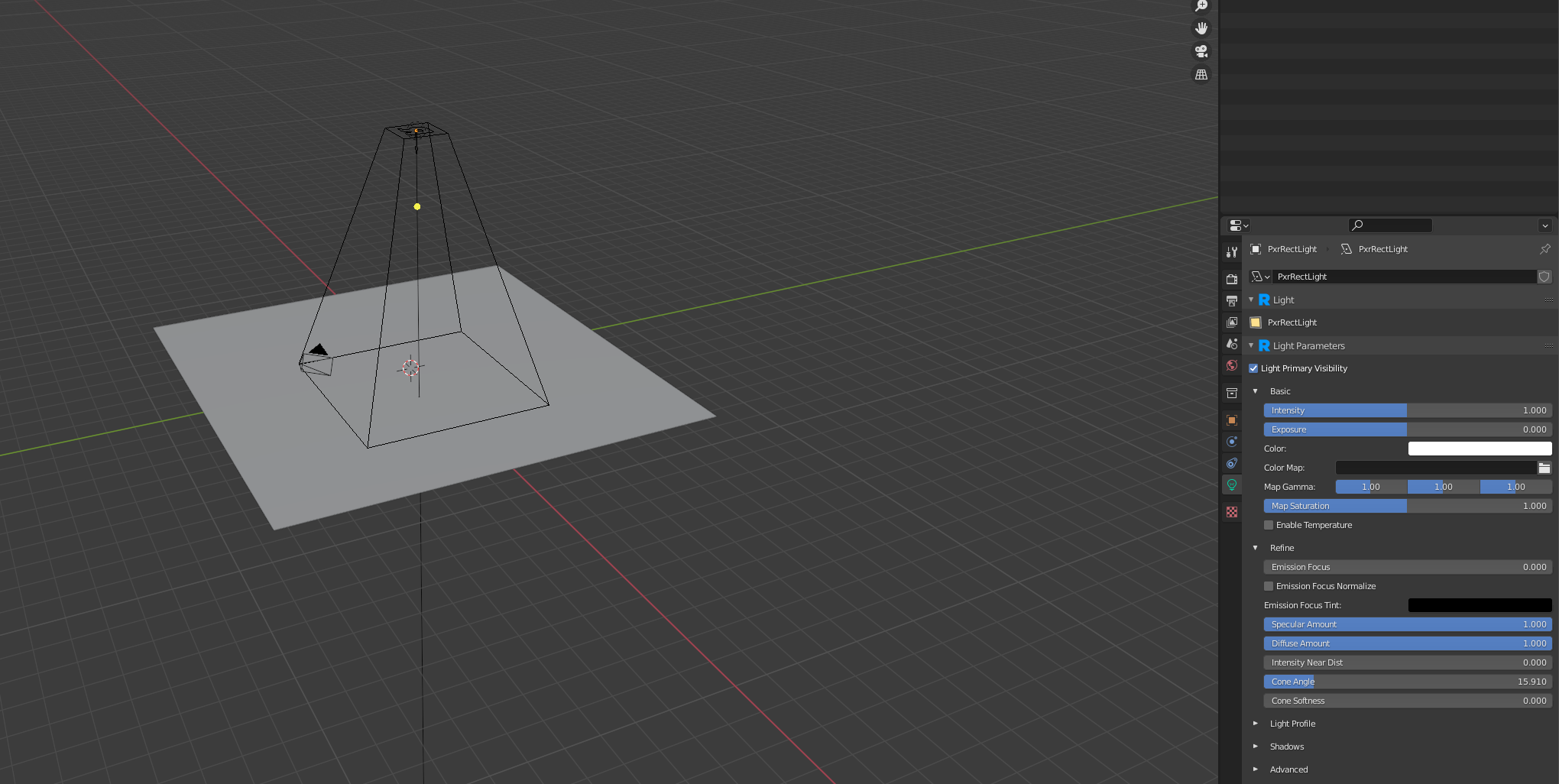Toggle Emission Focus Normalize checkbox
1559x784 pixels.
(1269, 586)
